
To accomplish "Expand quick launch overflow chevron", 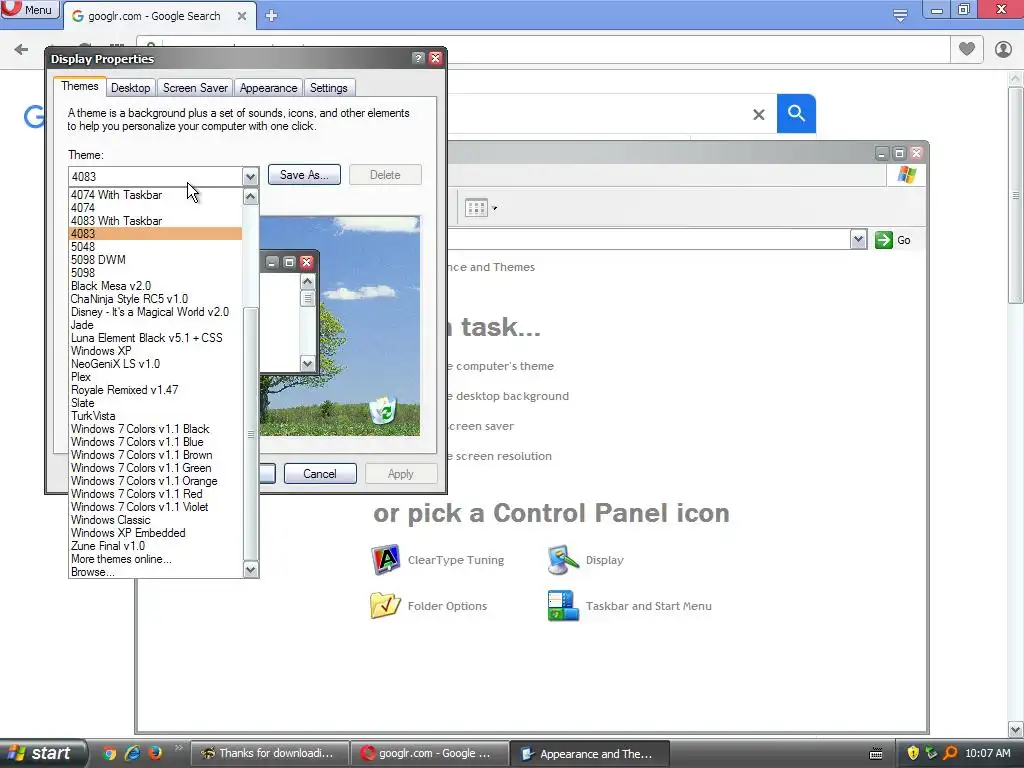I will 178,748.
